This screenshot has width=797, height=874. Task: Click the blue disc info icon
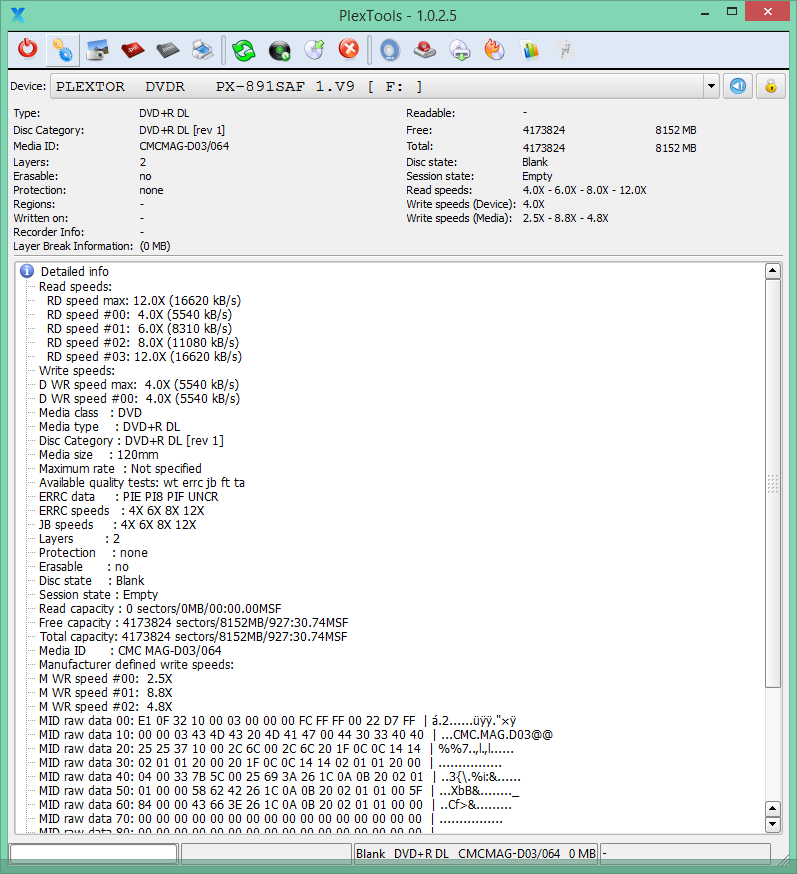(x=390, y=50)
